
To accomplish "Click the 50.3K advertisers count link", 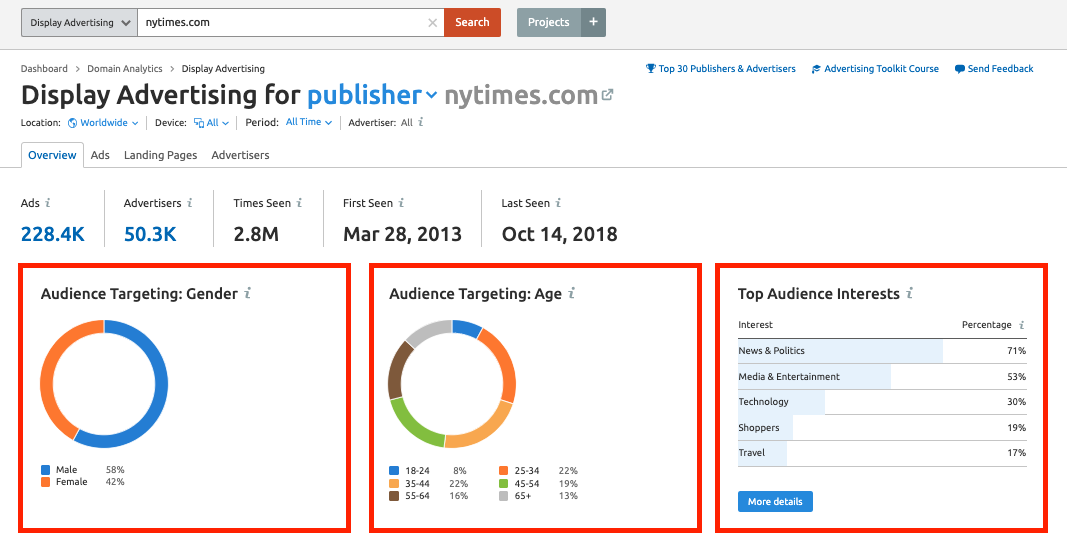I will (150, 235).
